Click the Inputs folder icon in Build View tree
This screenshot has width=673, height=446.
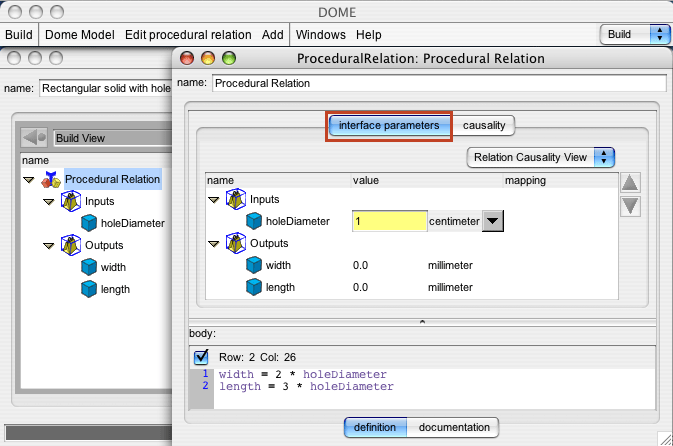71,201
